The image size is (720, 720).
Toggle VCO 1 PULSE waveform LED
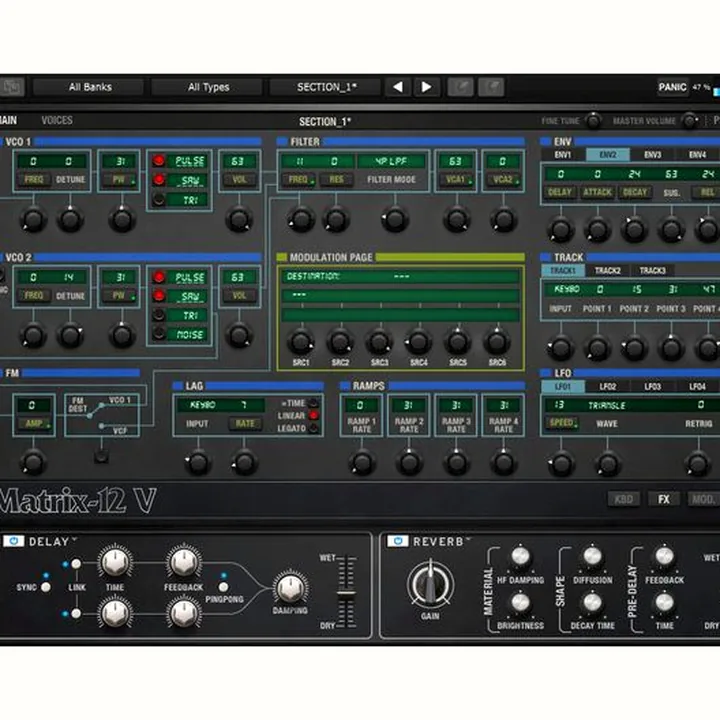point(159,160)
